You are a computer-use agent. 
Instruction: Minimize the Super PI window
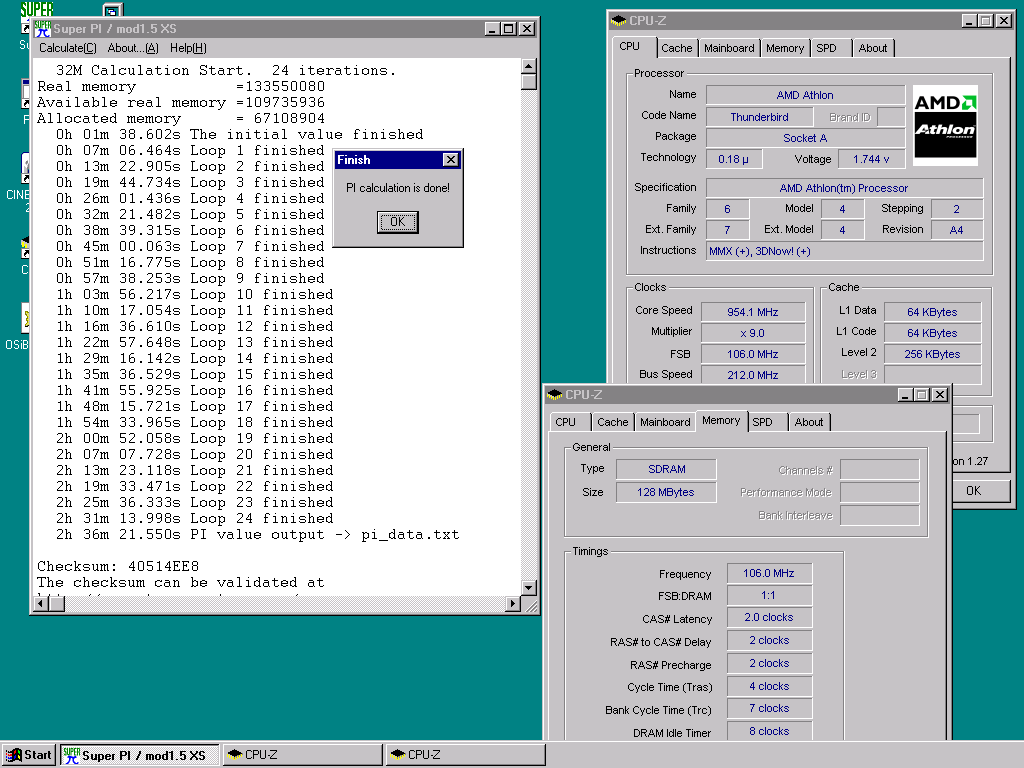point(493,29)
